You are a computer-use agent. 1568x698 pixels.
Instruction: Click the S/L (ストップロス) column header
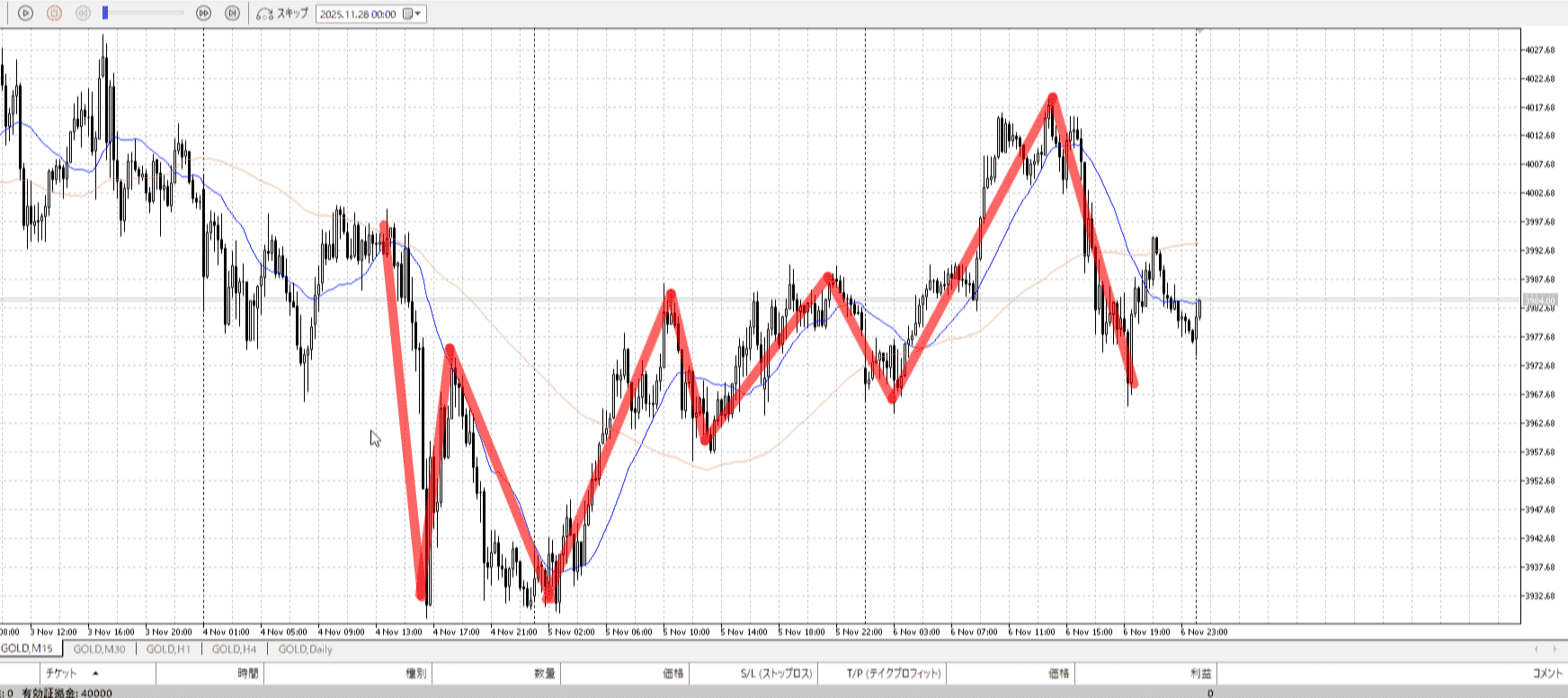point(776,673)
